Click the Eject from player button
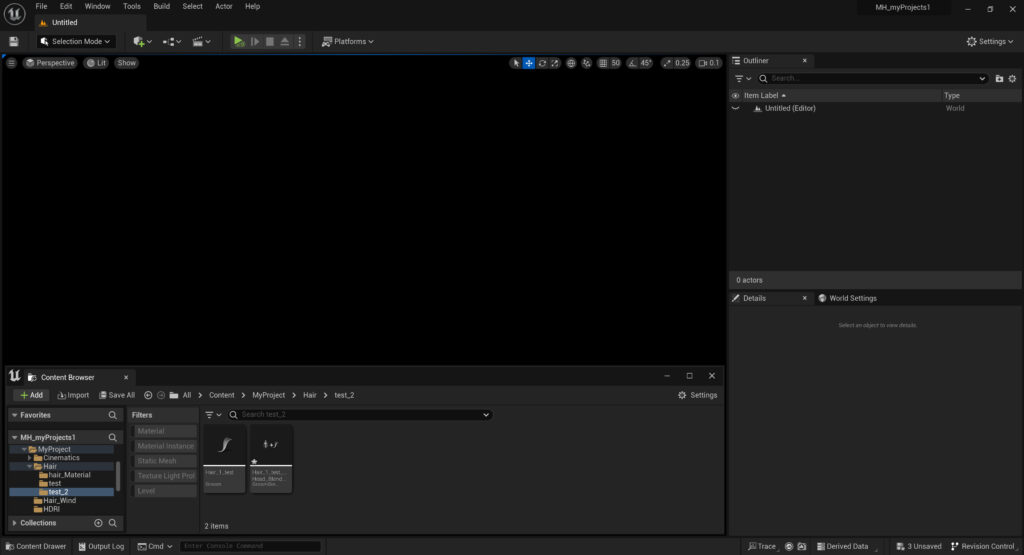Screen dimensions: 1024x555 point(285,41)
